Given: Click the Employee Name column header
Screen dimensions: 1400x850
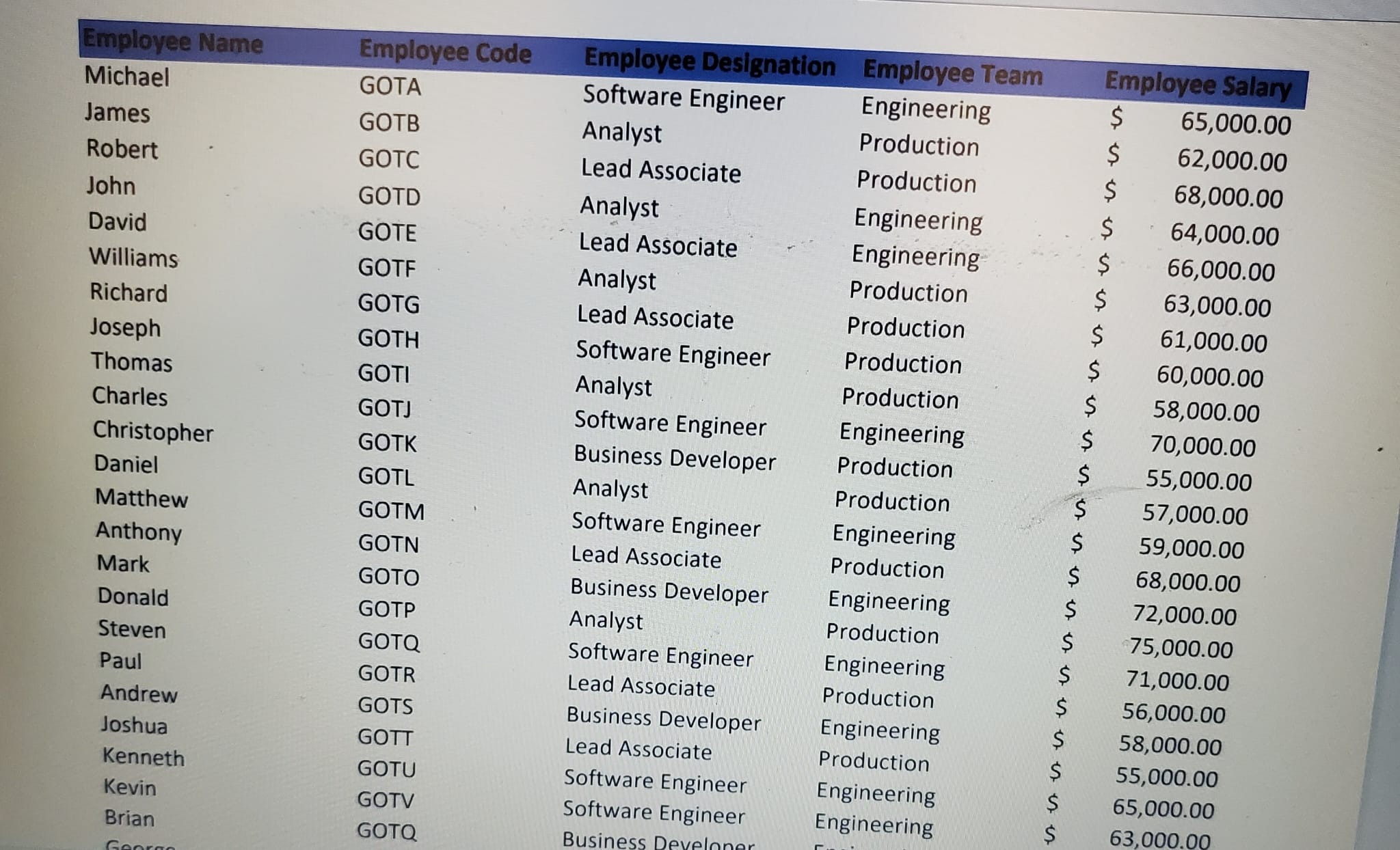Looking at the screenshot, I should coord(172,42).
